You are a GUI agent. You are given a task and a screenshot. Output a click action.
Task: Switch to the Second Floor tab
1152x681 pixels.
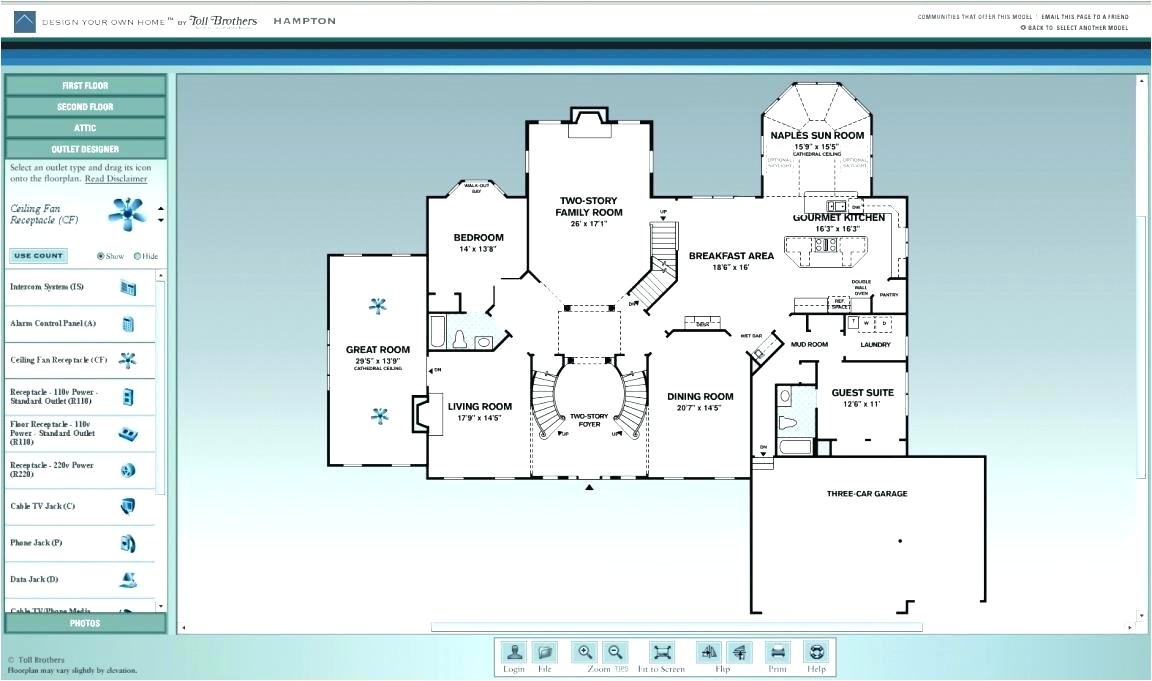86,106
